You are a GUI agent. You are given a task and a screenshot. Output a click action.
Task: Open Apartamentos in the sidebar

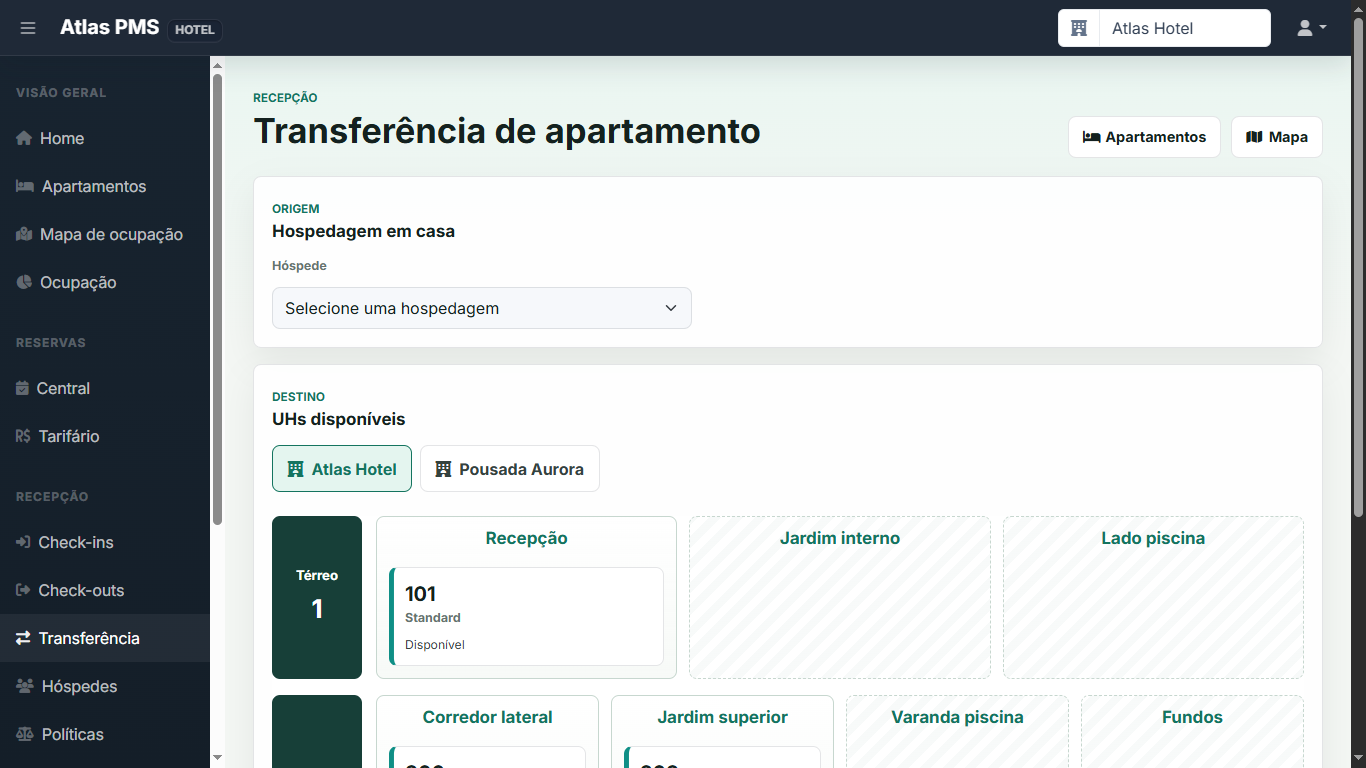point(105,186)
